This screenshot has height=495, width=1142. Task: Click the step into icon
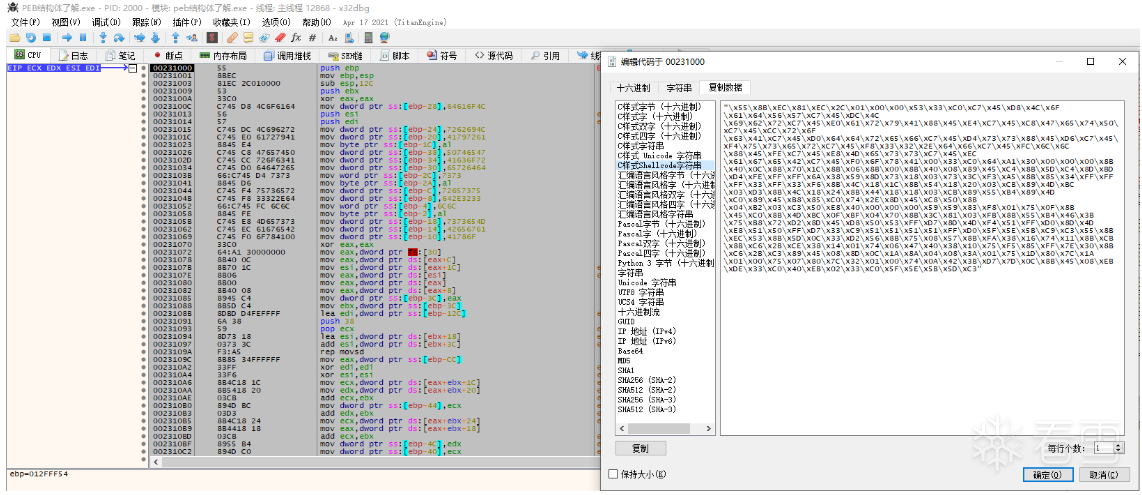[103, 37]
